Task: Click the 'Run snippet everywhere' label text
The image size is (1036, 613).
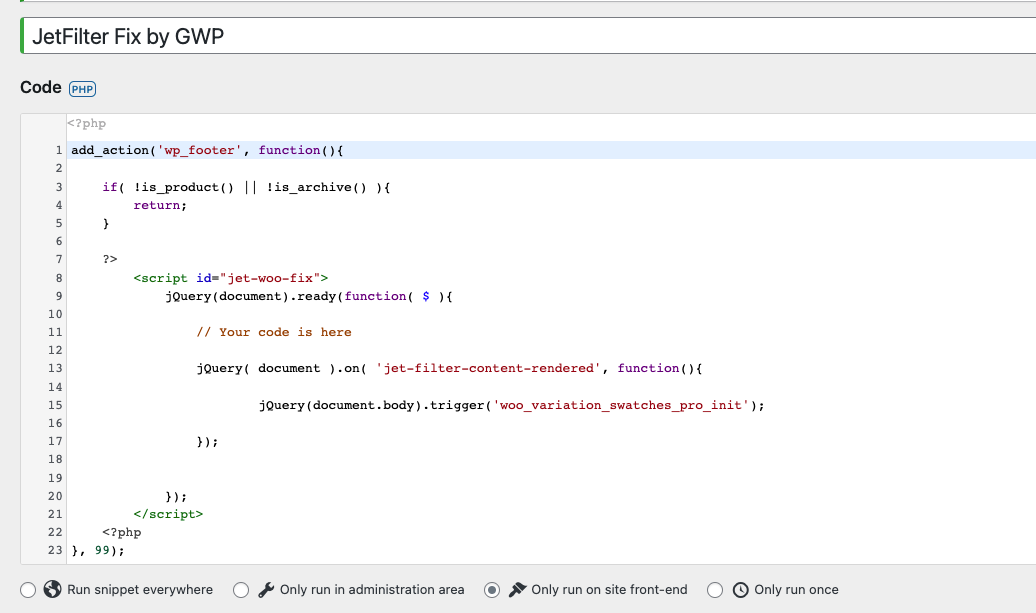Action: (140, 589)
